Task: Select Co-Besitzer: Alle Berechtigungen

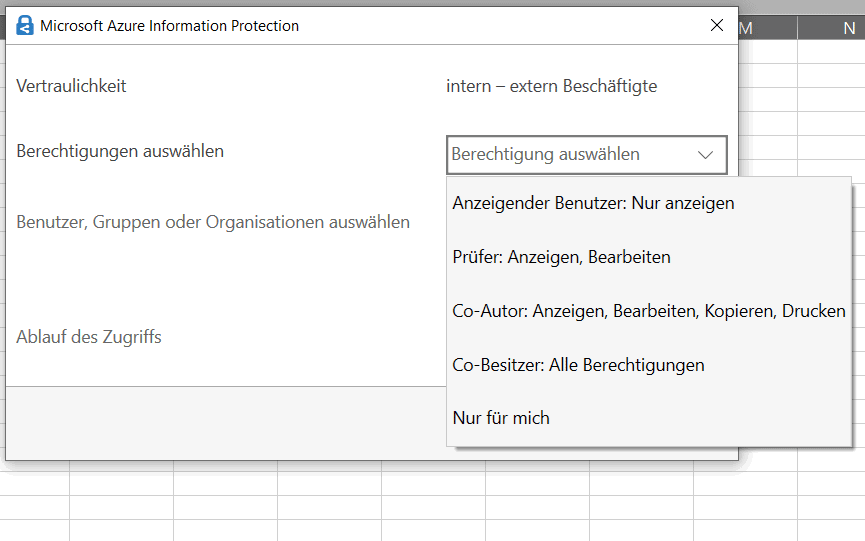Action: point(649,365)
